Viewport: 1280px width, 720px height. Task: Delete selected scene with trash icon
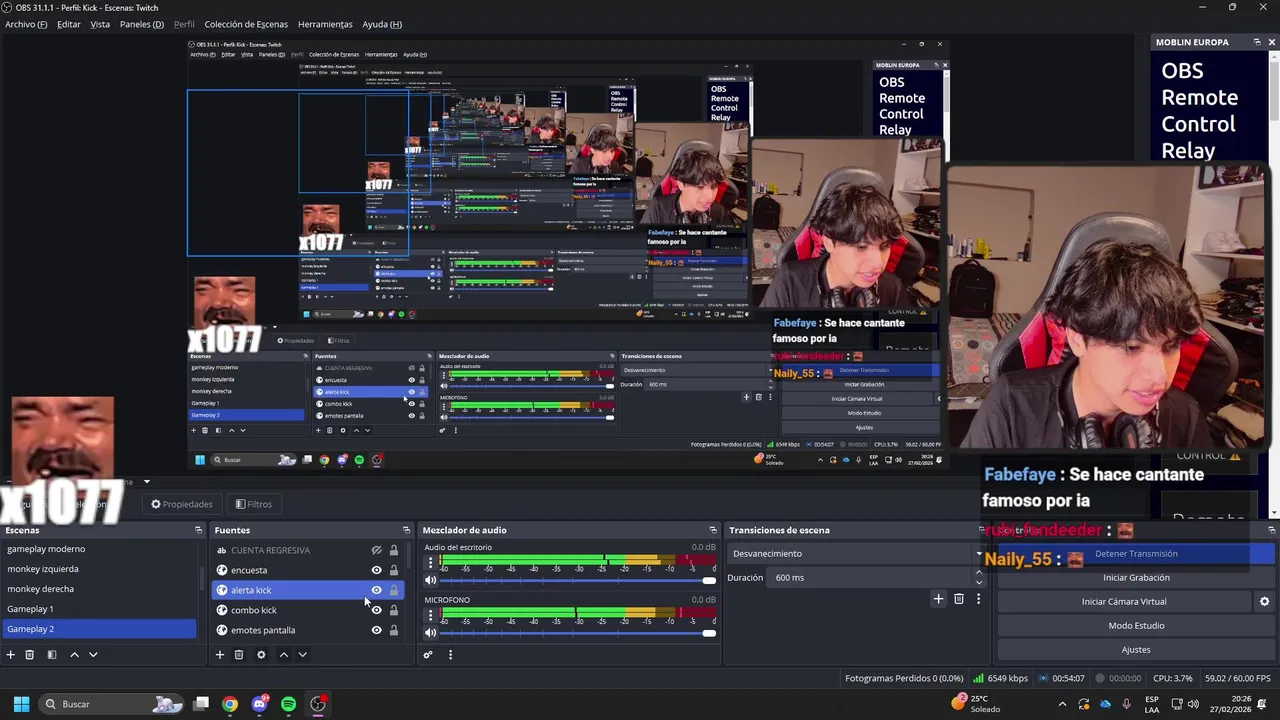pyautogui.click(x=29, y=655)
